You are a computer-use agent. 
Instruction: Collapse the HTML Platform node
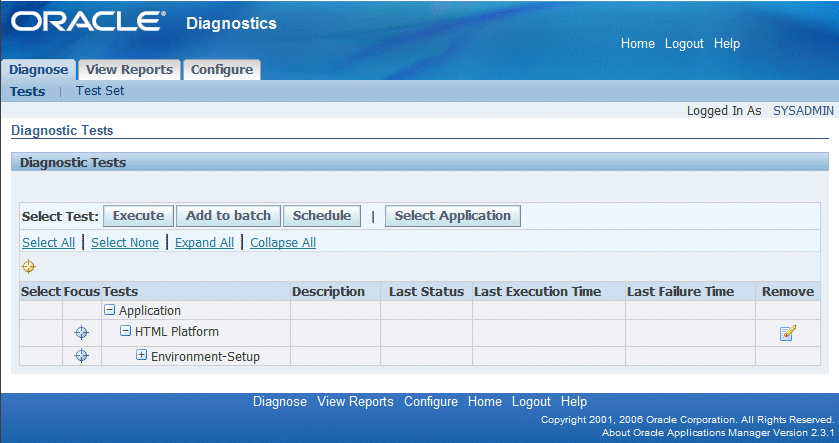pos(125,331)
